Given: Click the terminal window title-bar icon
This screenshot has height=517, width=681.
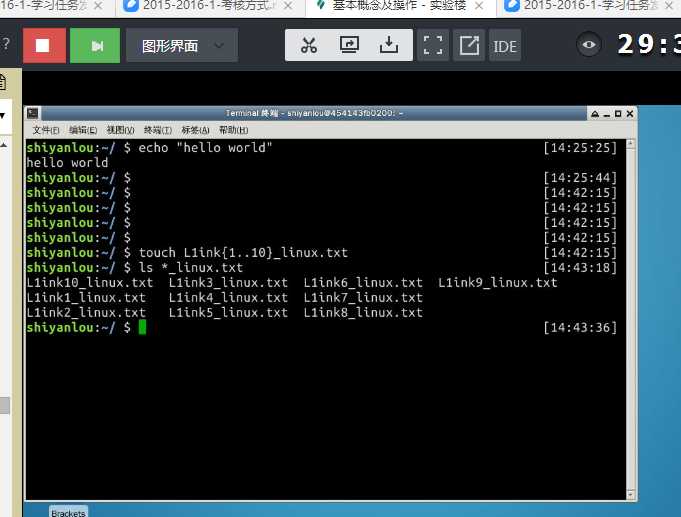Looking at the screenshot, I should (x=33, y=113).
